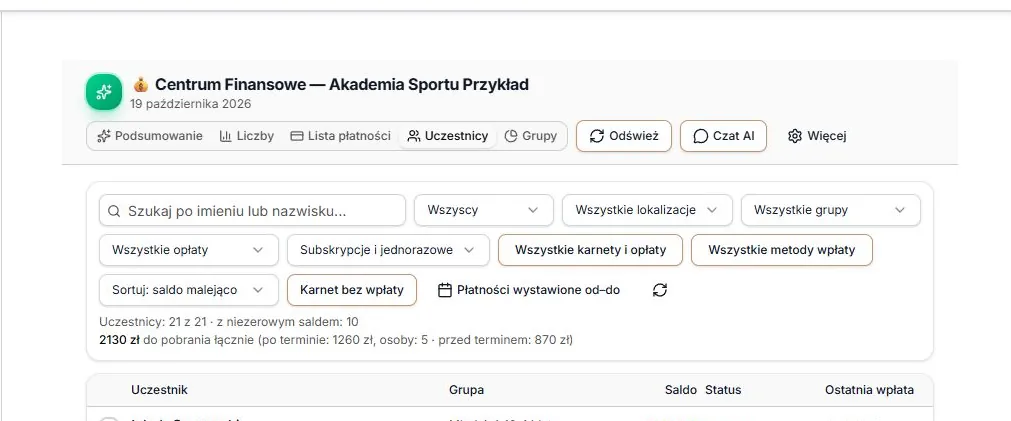Viewport: 1011px width, 421px height.
Task: Click the green sparkle app logo
Action: (104, 92)
